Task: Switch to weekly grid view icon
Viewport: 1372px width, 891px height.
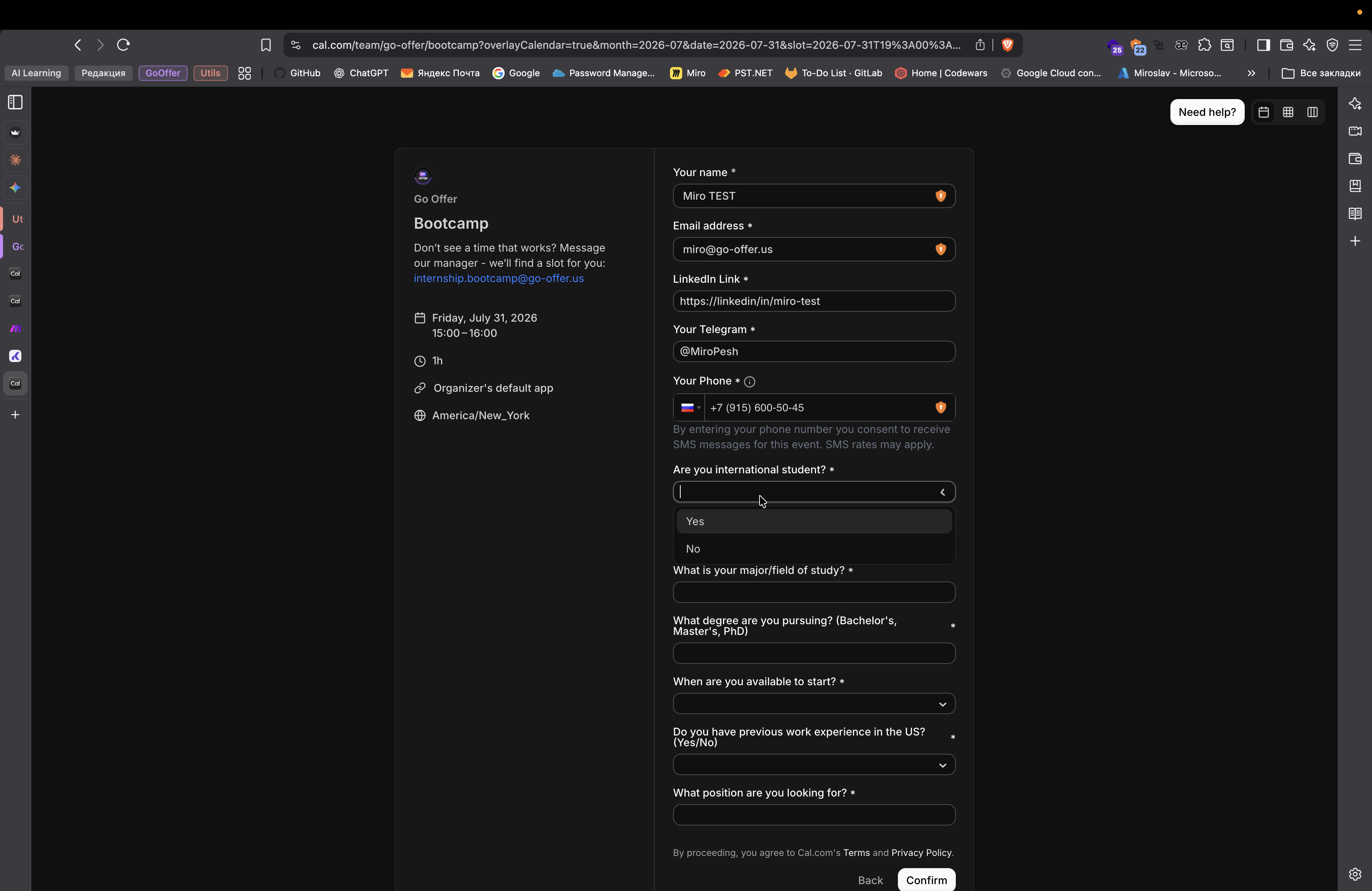Action: tap(1288, 112)
